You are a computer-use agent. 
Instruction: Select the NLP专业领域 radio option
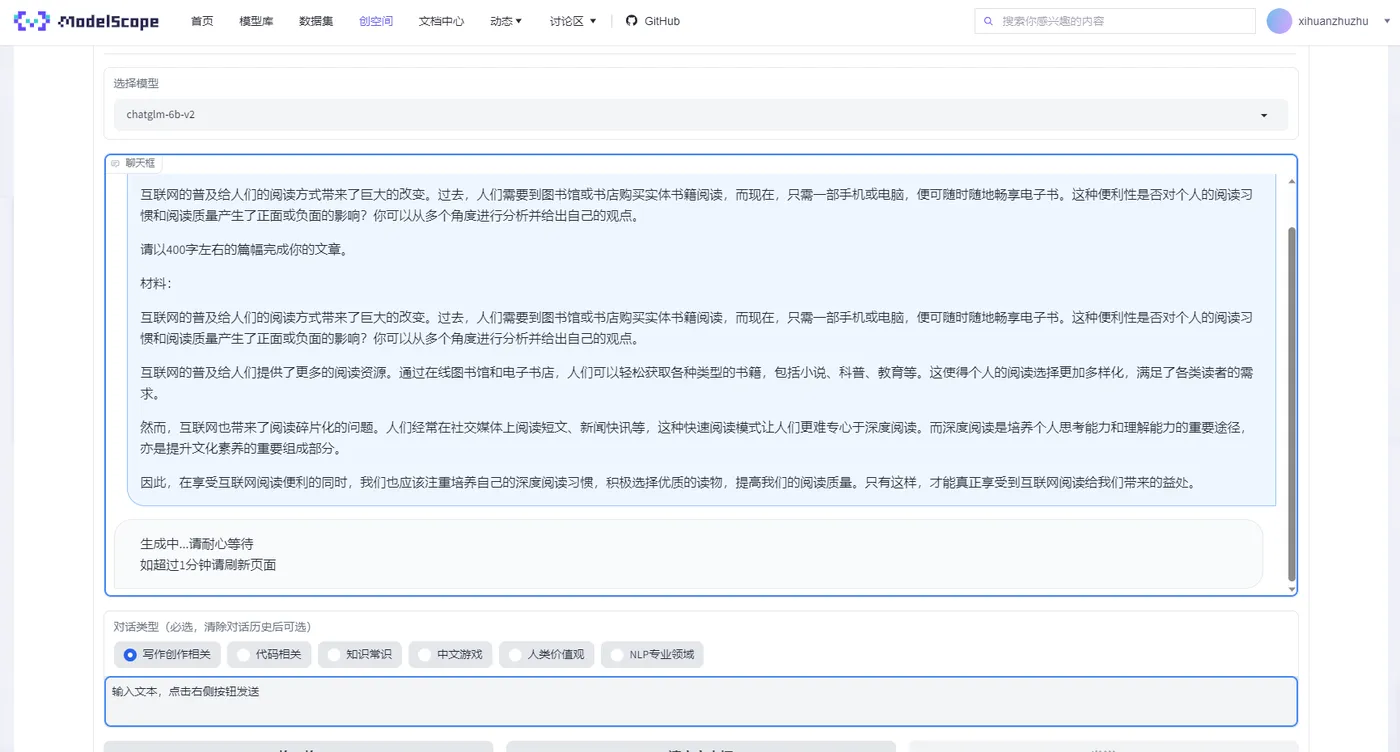[x=652, y=655]
